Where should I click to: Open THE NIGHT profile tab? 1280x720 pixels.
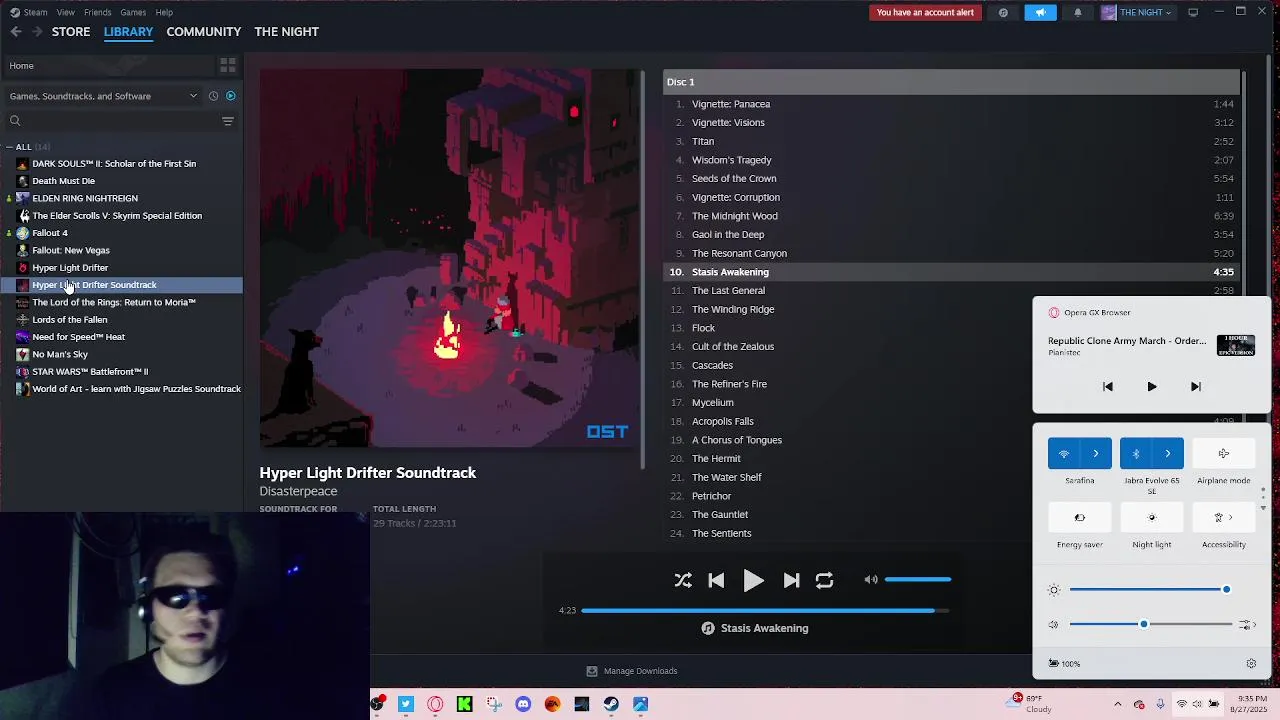click(286, 32)
